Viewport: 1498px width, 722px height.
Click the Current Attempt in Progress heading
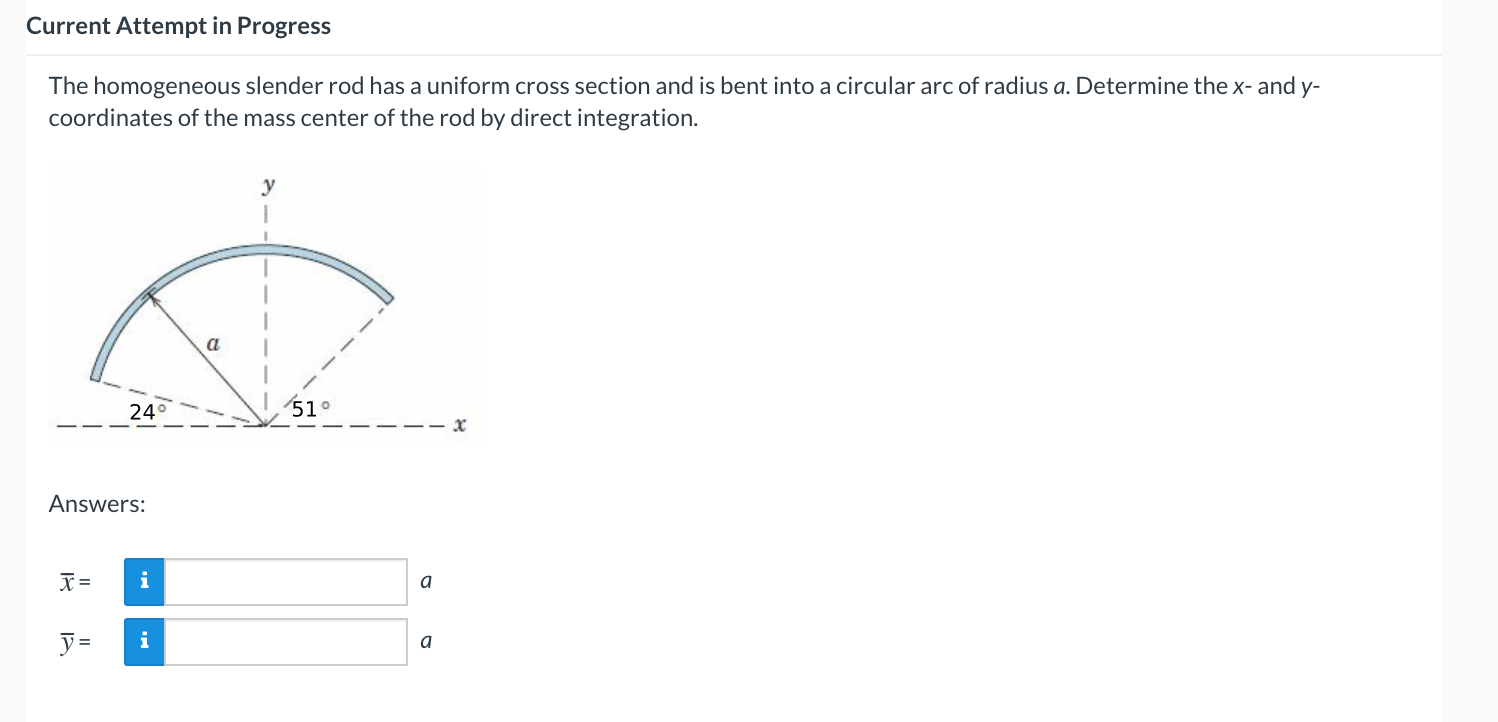pos(178,27)
